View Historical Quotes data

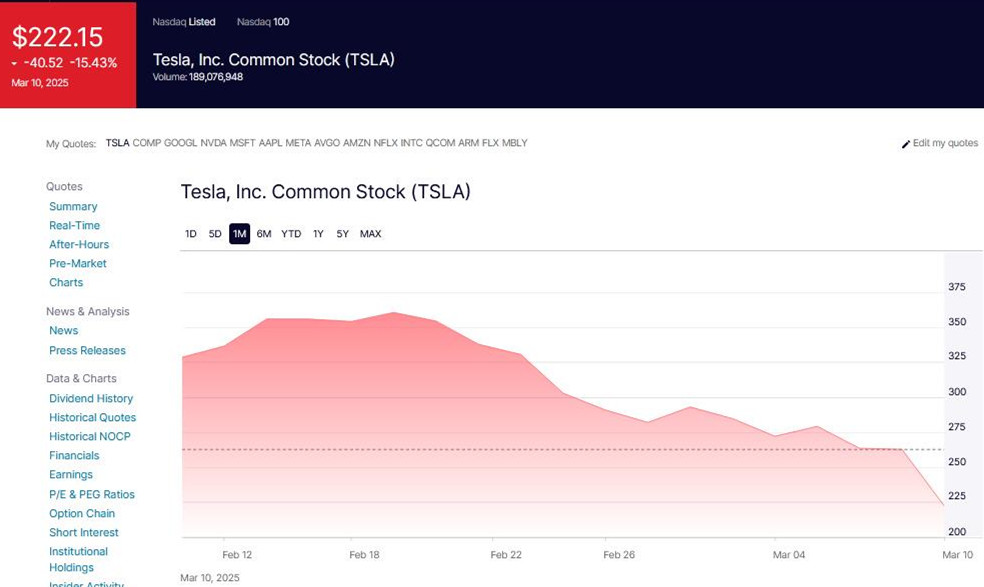coord(92,418)
